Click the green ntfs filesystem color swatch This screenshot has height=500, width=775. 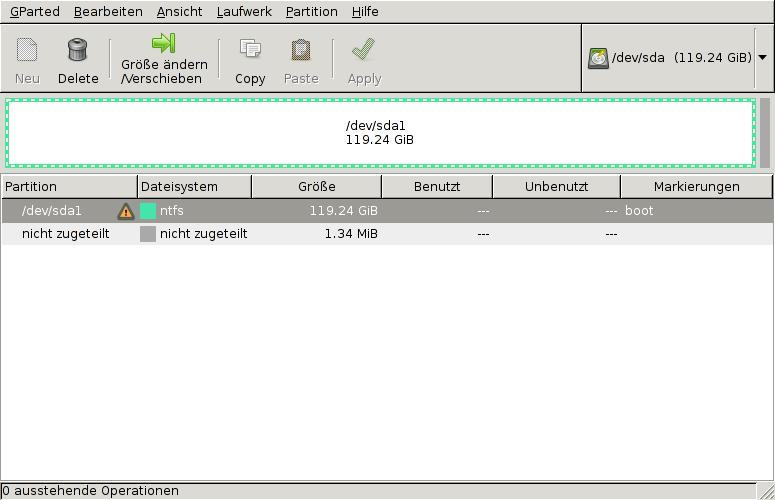coord(148,211)
